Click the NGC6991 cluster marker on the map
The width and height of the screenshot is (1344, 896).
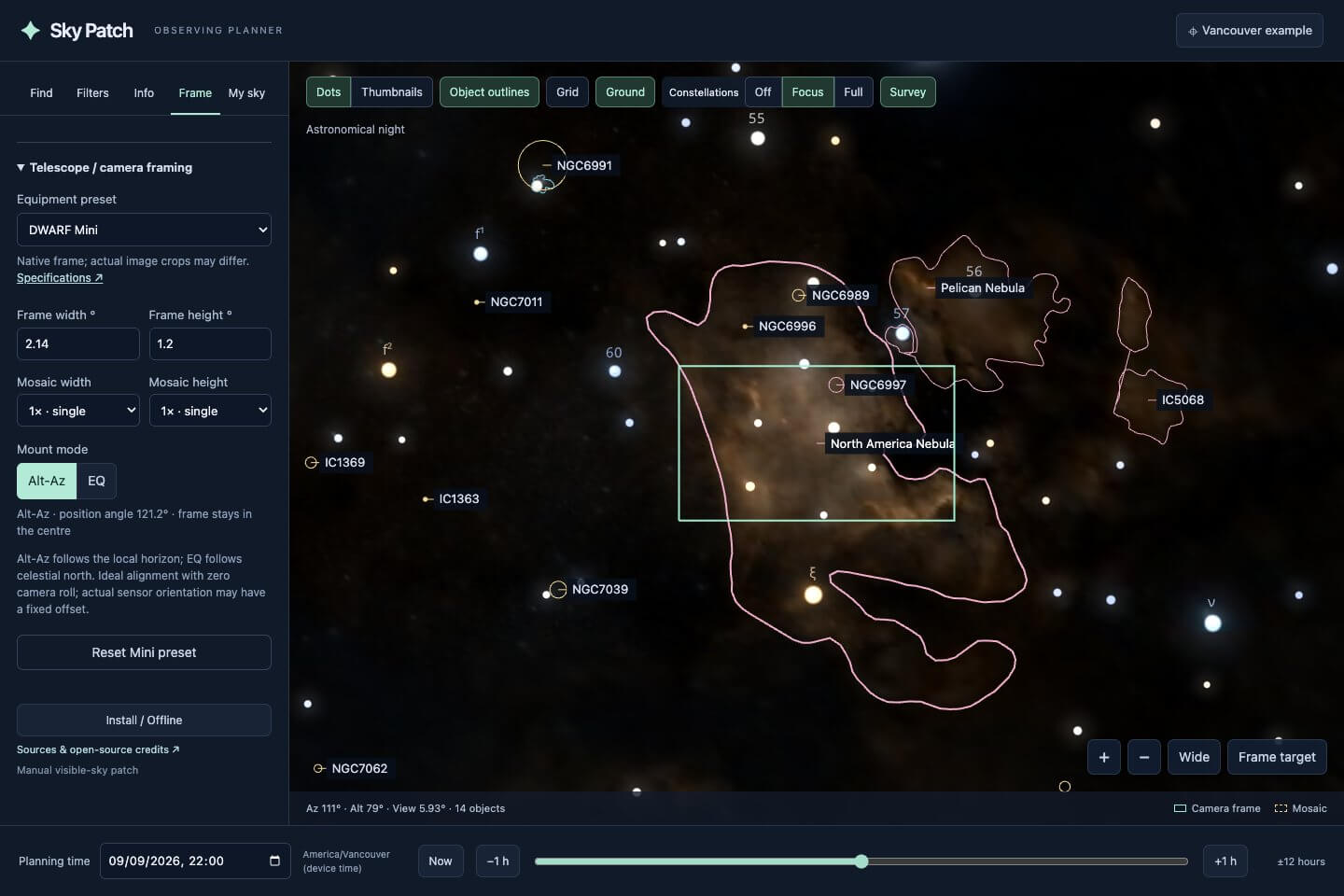pyautogui.click(x=542, y=165)
